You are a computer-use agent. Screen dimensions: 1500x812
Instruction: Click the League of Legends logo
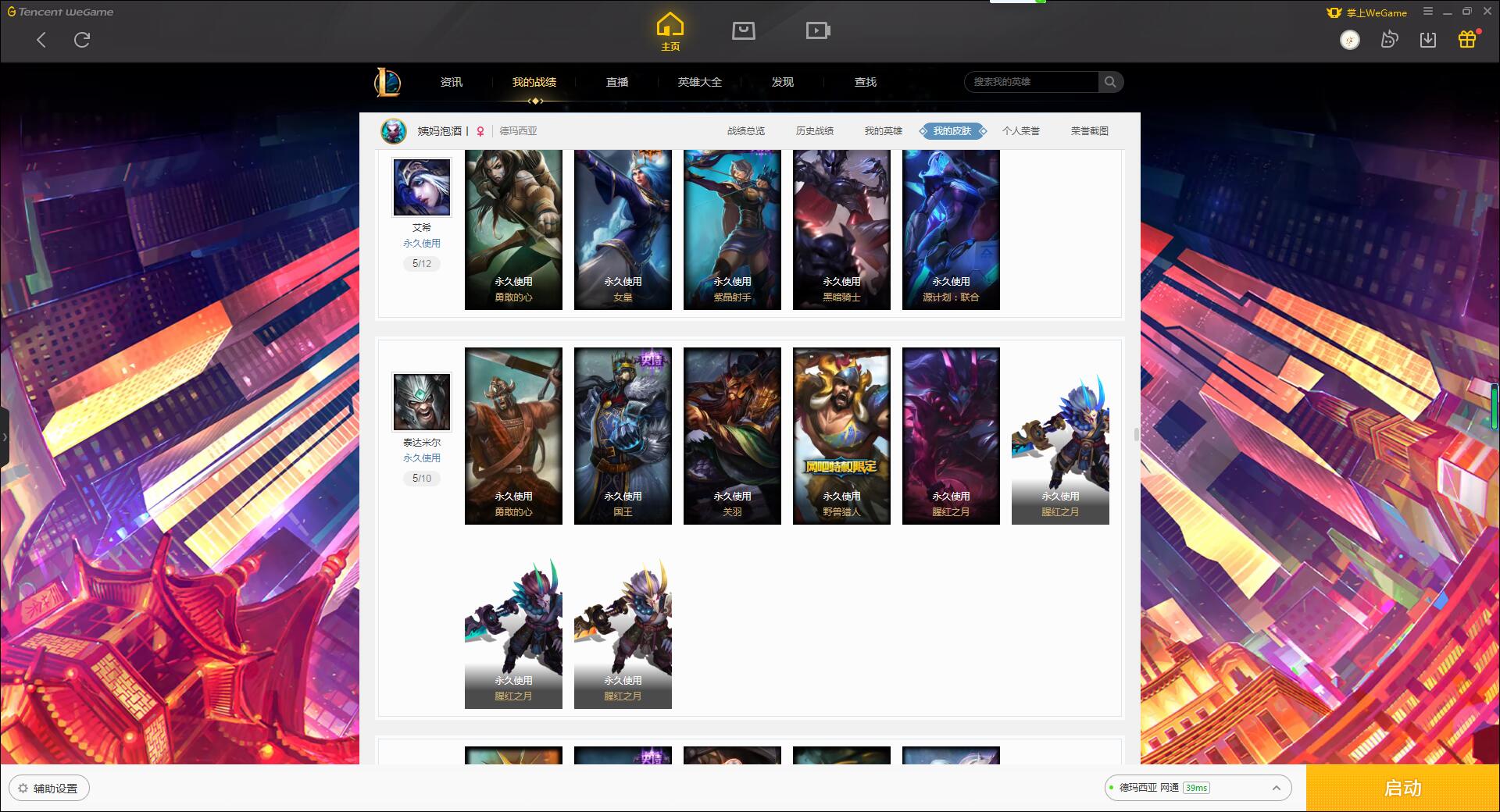pyautogui.click(x=387, y=82)
